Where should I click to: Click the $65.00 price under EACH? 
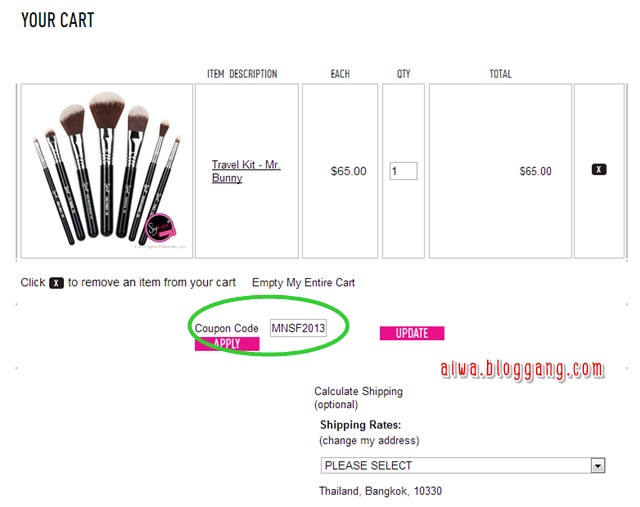coord(348,171)
